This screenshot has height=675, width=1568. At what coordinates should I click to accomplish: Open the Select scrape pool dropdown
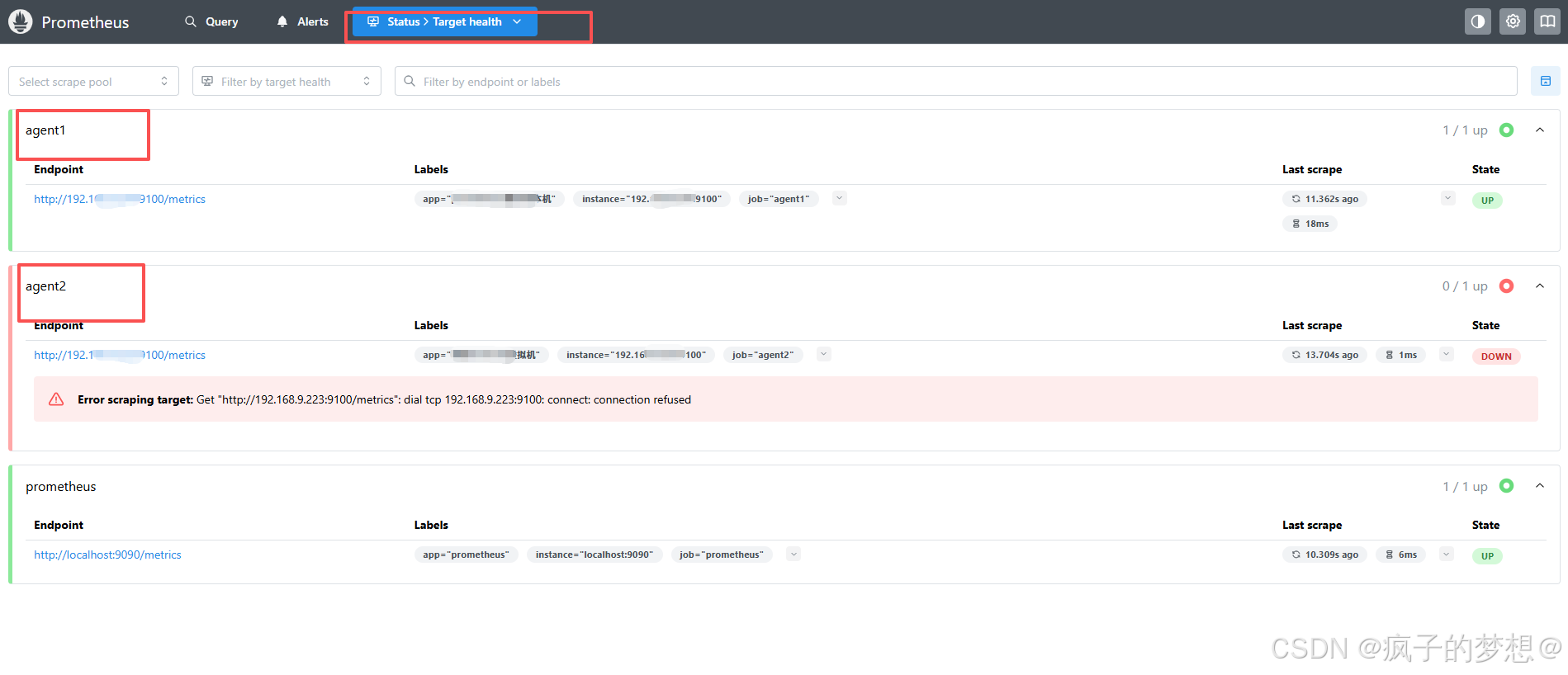(x=93, y=81)
